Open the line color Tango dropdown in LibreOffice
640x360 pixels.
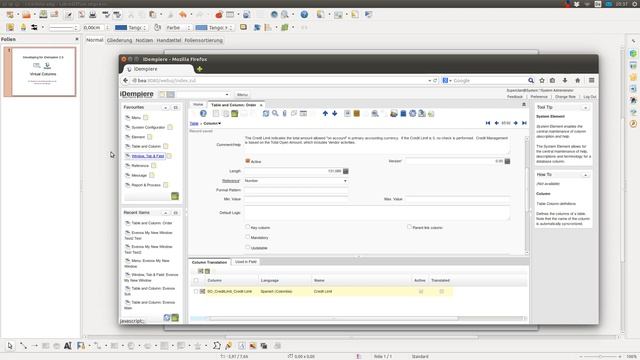click(144, 28)
